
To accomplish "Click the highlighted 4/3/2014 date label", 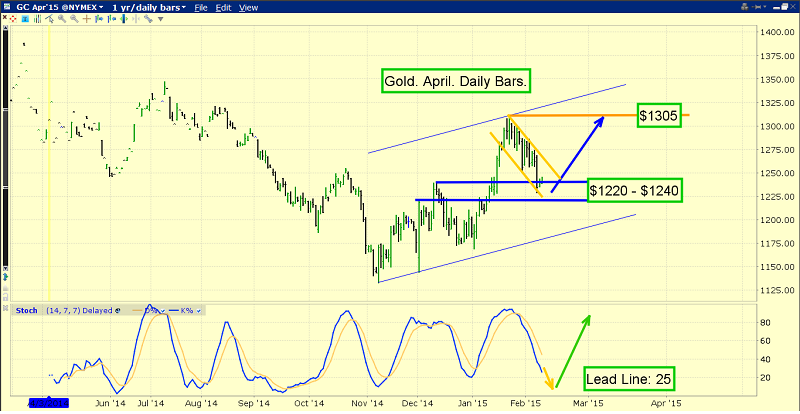I will pyautogui.click(x=48, y=403).
